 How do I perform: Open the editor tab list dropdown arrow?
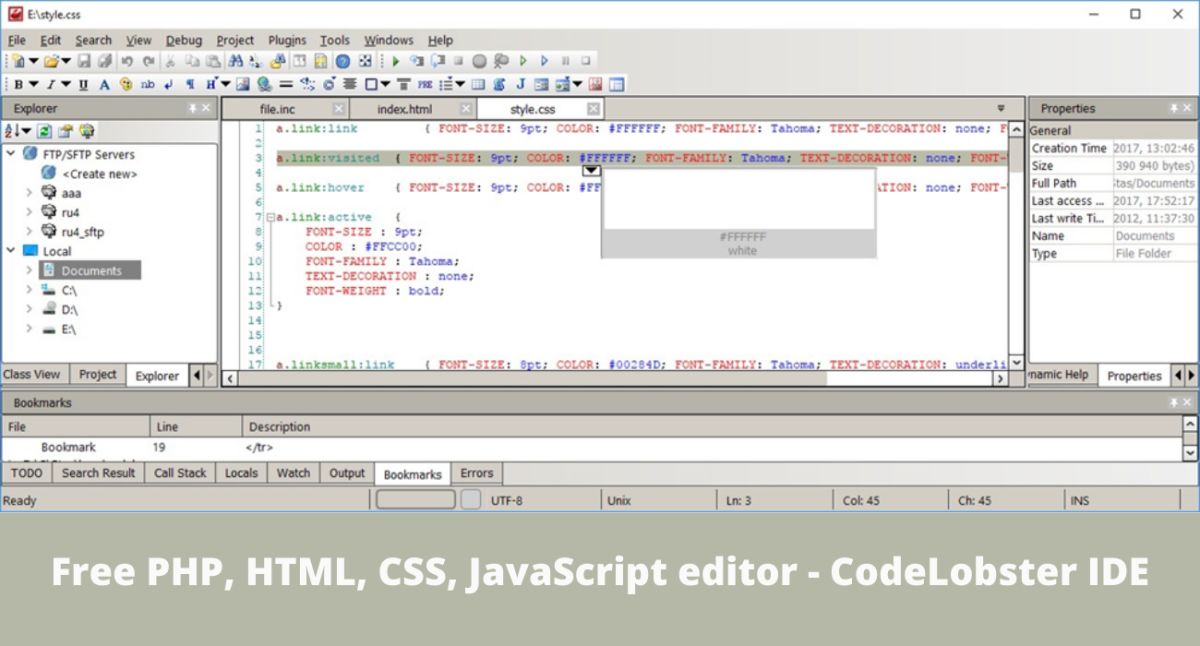[1001, 108]
